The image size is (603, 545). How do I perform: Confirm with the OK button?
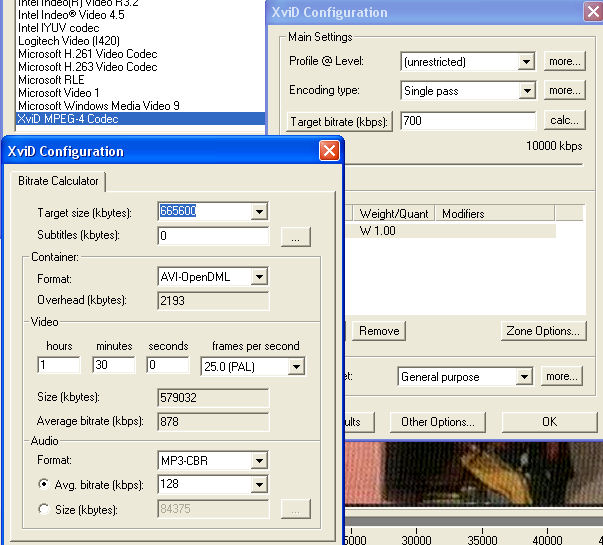point(550,422)
